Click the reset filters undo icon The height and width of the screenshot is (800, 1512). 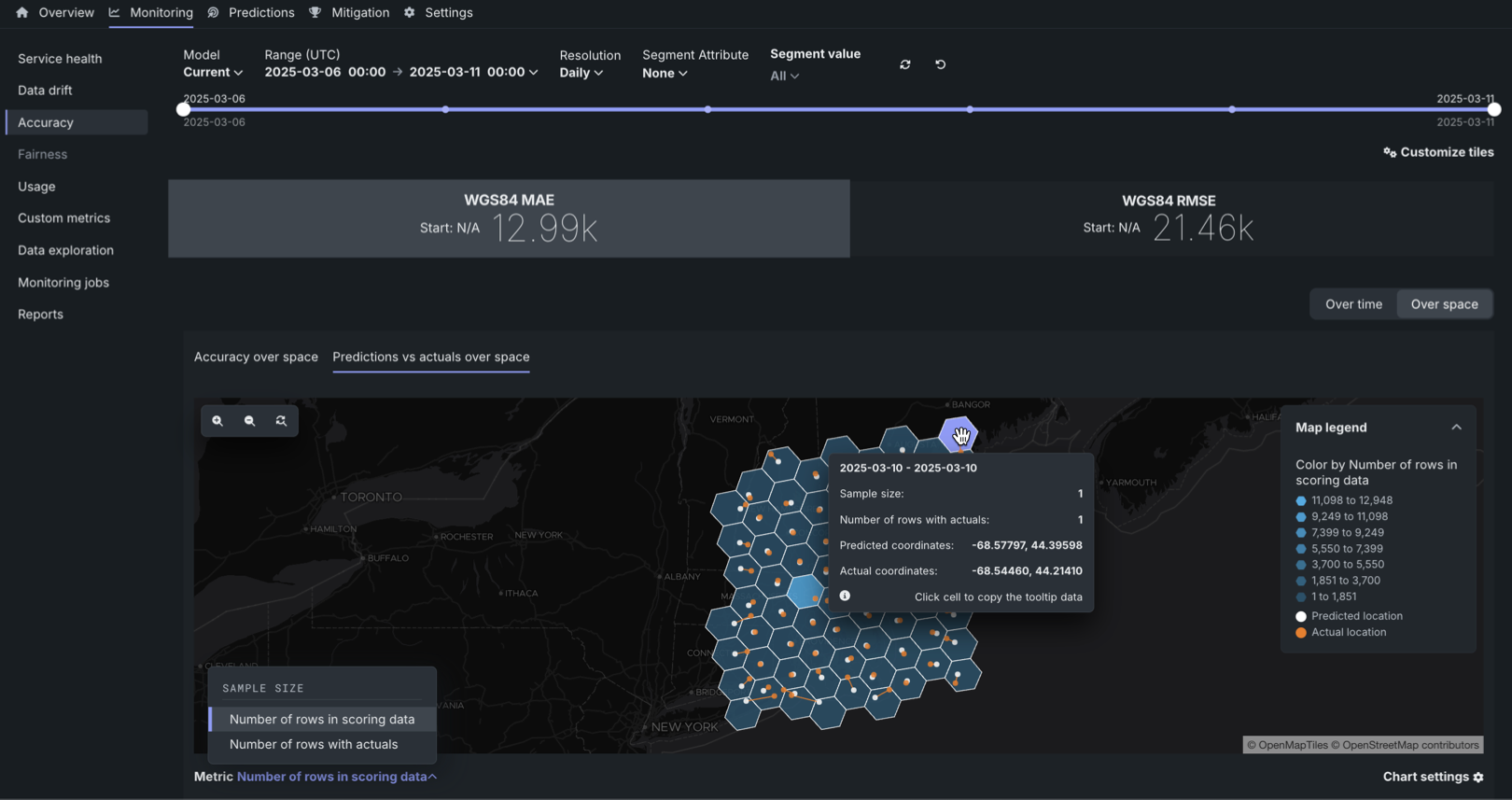(x=940, y=64)
